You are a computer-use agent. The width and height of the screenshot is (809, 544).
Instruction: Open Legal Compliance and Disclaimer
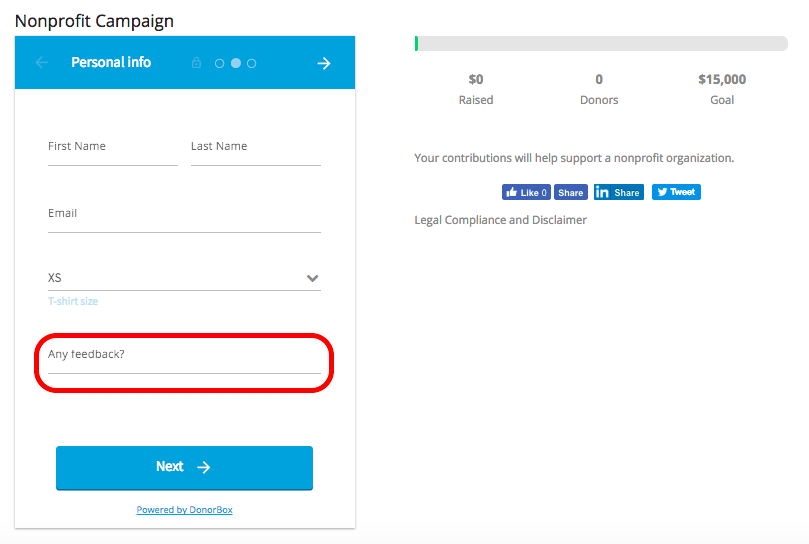coord(500,220)
